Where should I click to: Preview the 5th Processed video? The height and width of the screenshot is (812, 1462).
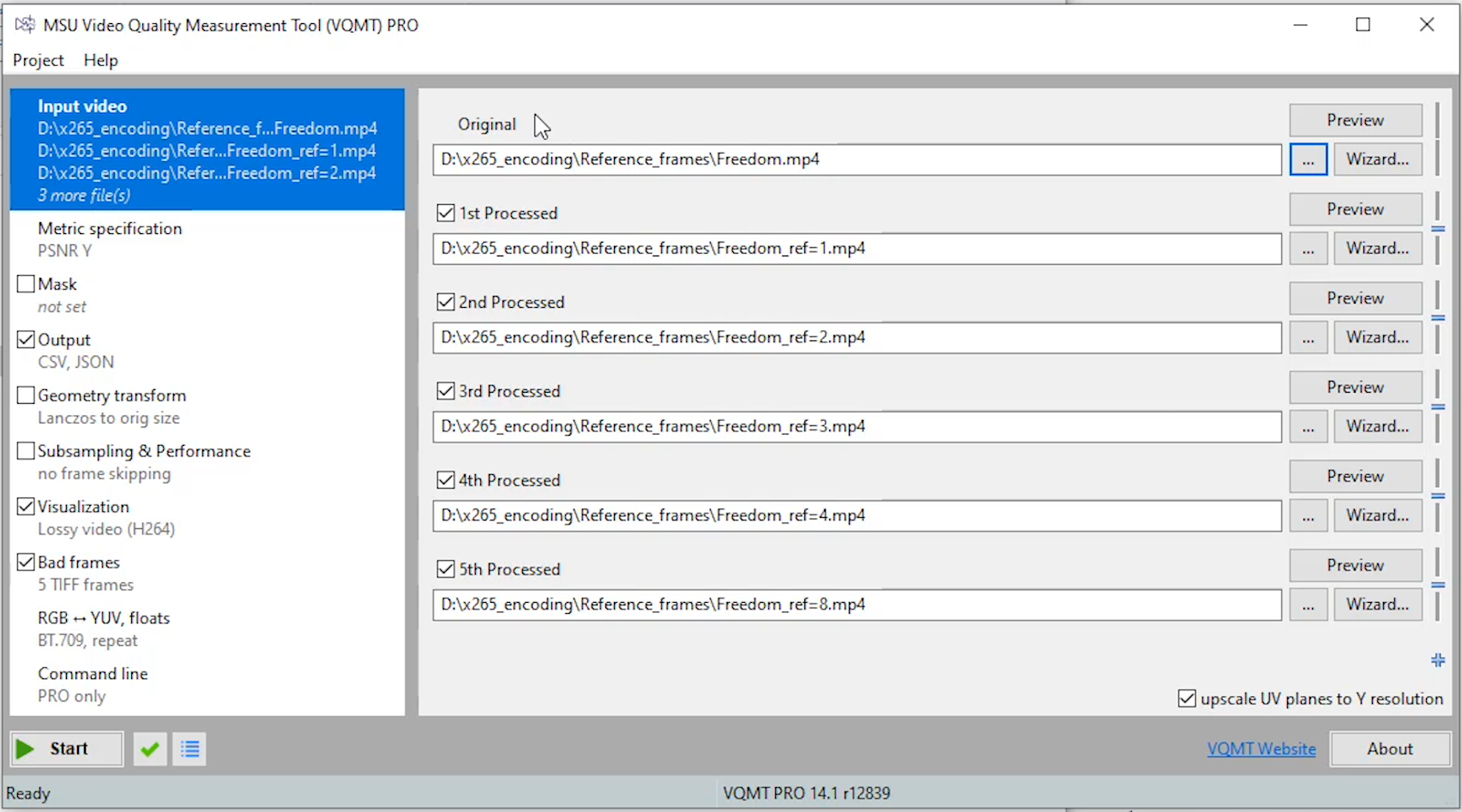pos(1356,566)
